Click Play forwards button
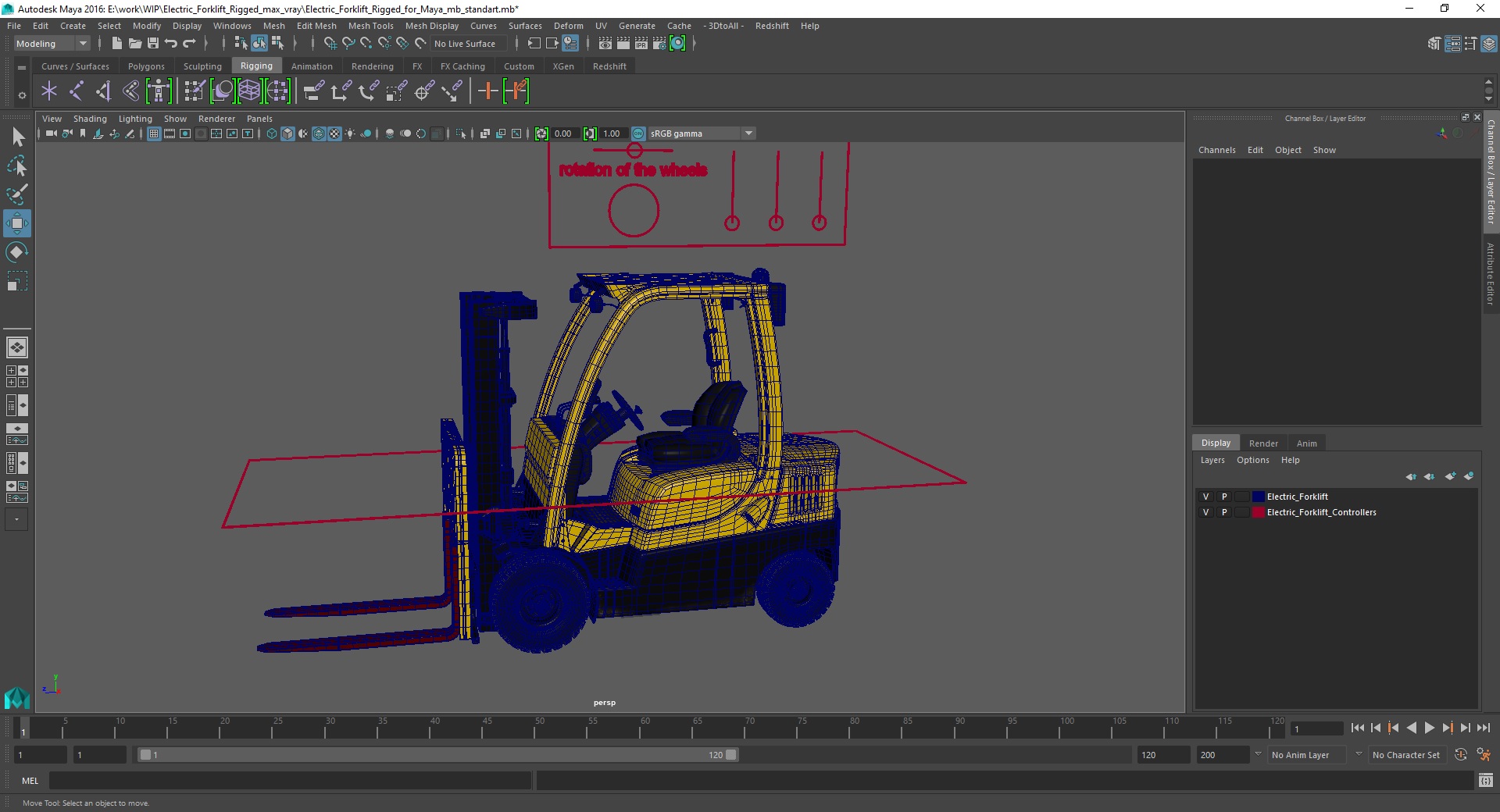Screen dimensions: 1500x812 1429,728
